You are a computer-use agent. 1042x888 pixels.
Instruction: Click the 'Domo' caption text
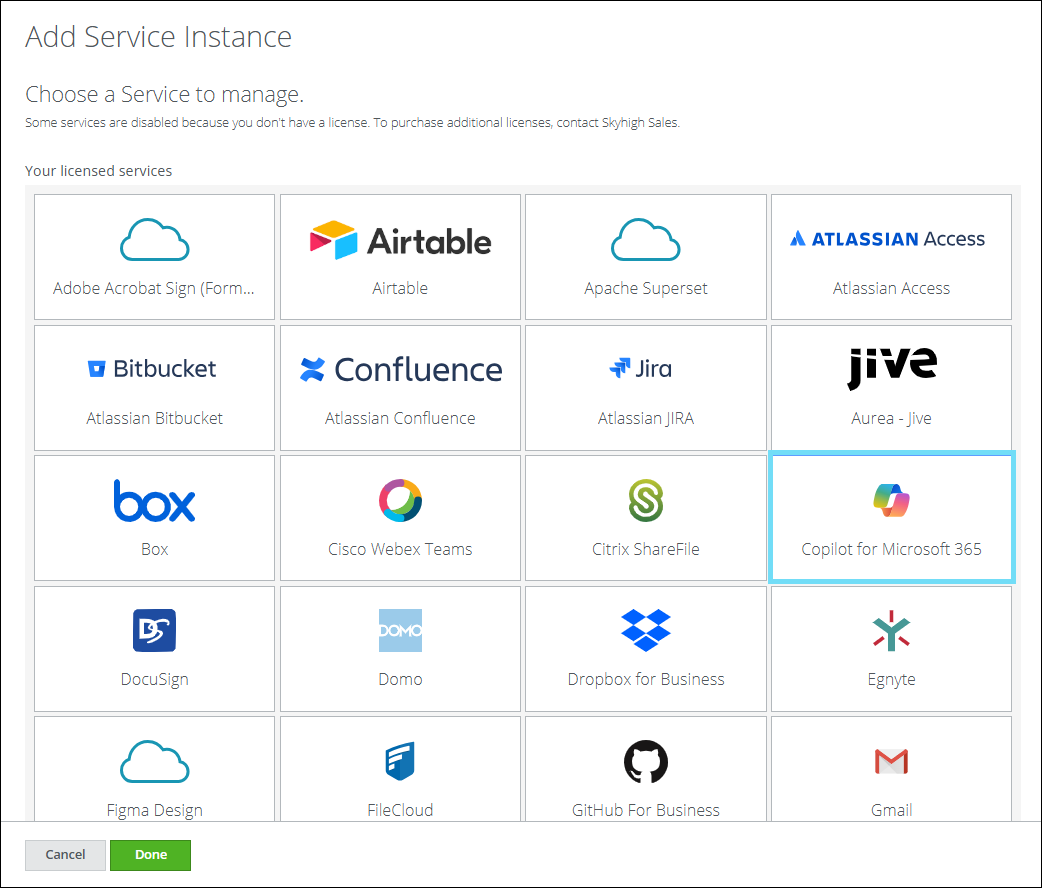[x=400, y=679]
